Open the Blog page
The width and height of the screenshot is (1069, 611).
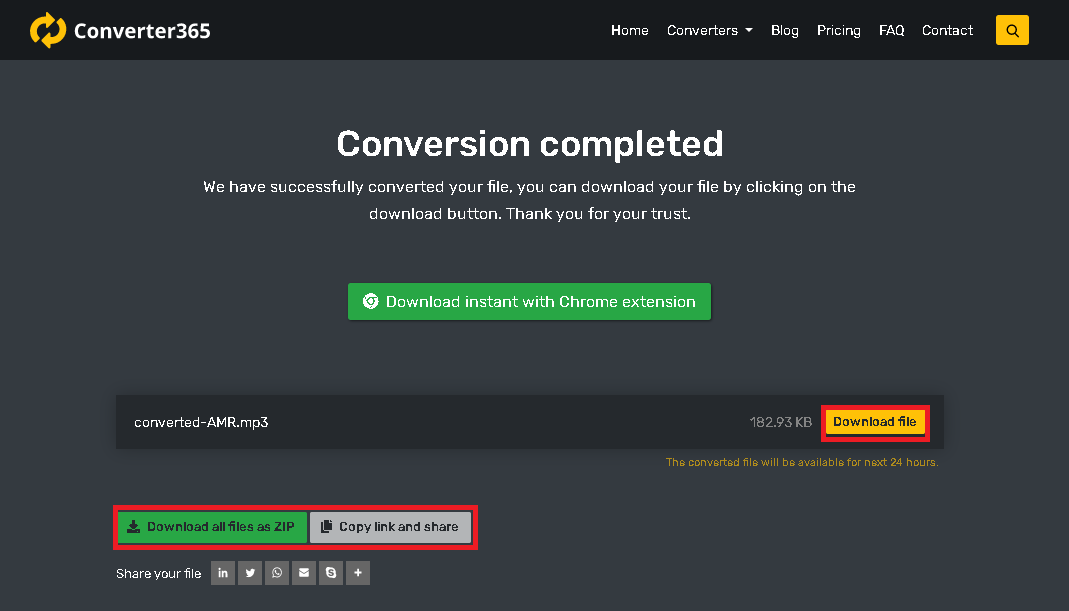pos(784,30)
